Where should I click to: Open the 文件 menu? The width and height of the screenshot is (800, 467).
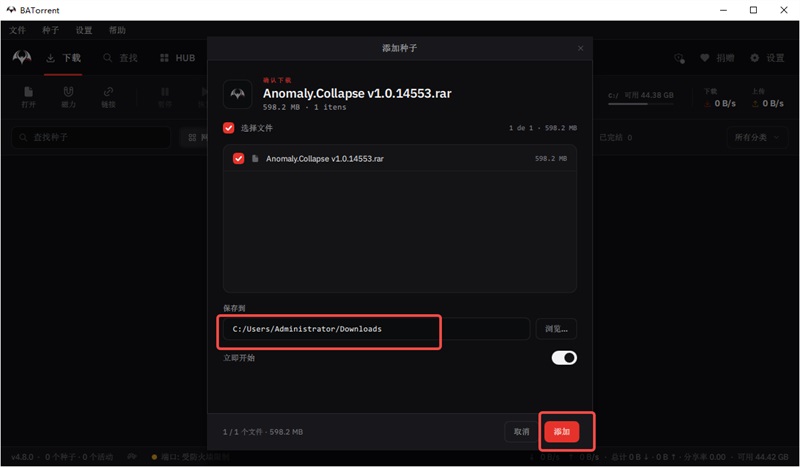(17, 30)
